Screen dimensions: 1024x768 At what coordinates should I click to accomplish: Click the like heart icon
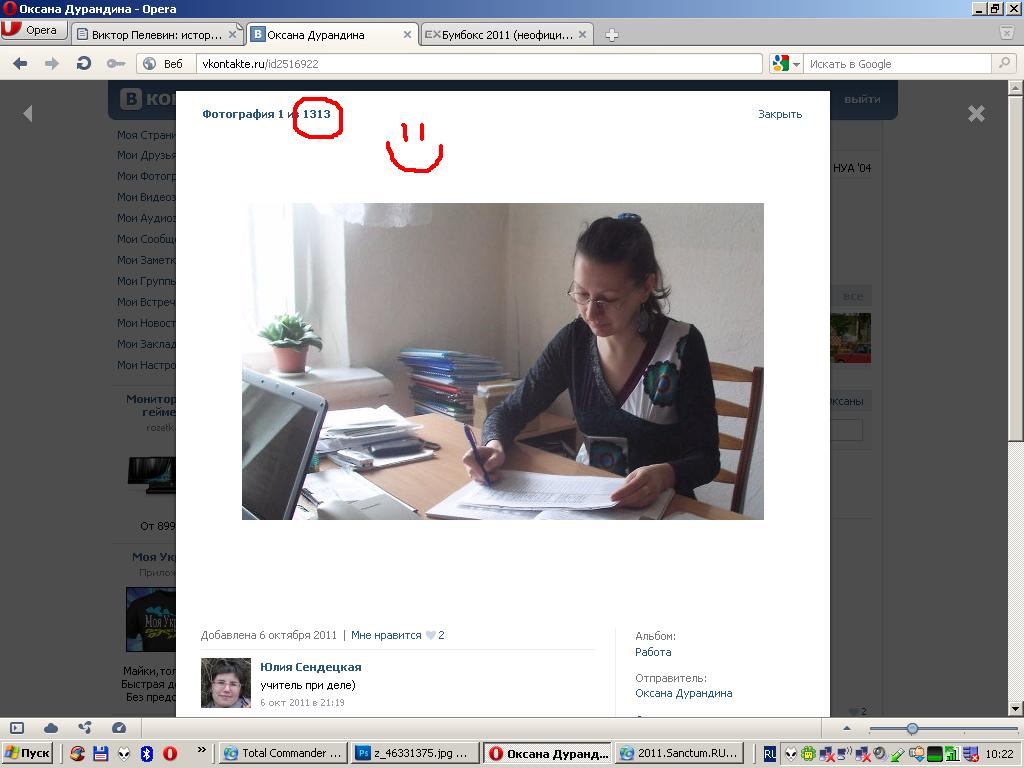pos(430,635)
